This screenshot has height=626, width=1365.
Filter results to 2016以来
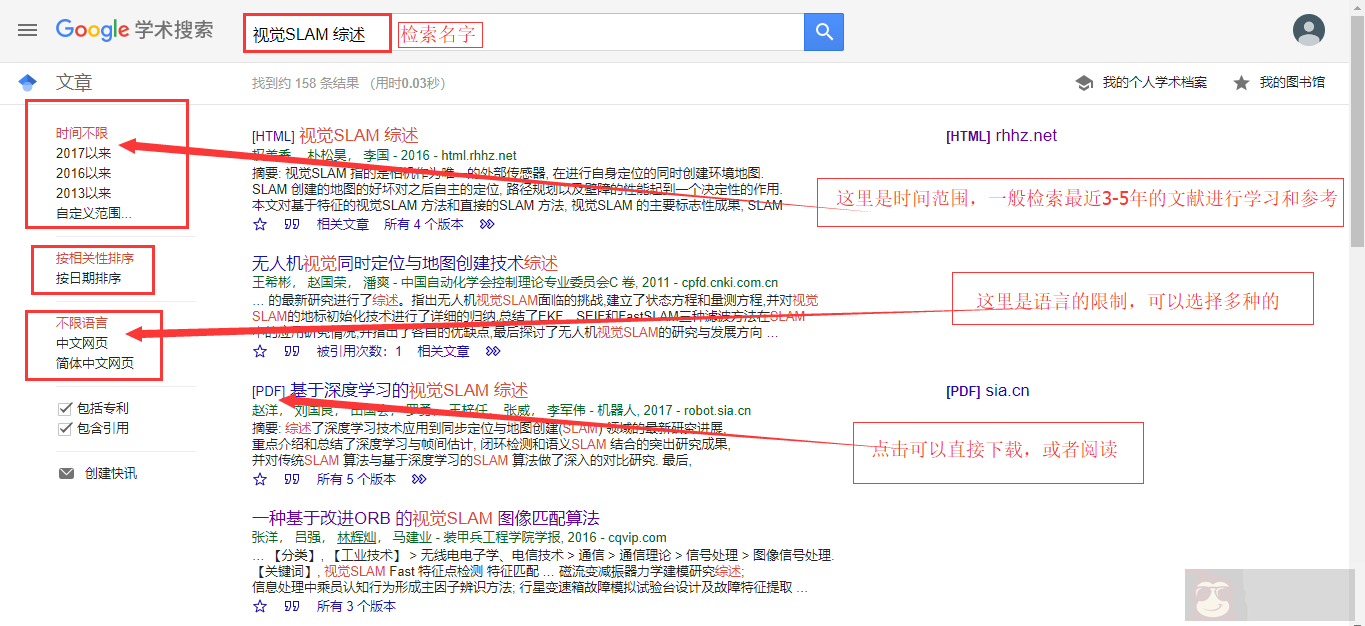tap(84, 173)
